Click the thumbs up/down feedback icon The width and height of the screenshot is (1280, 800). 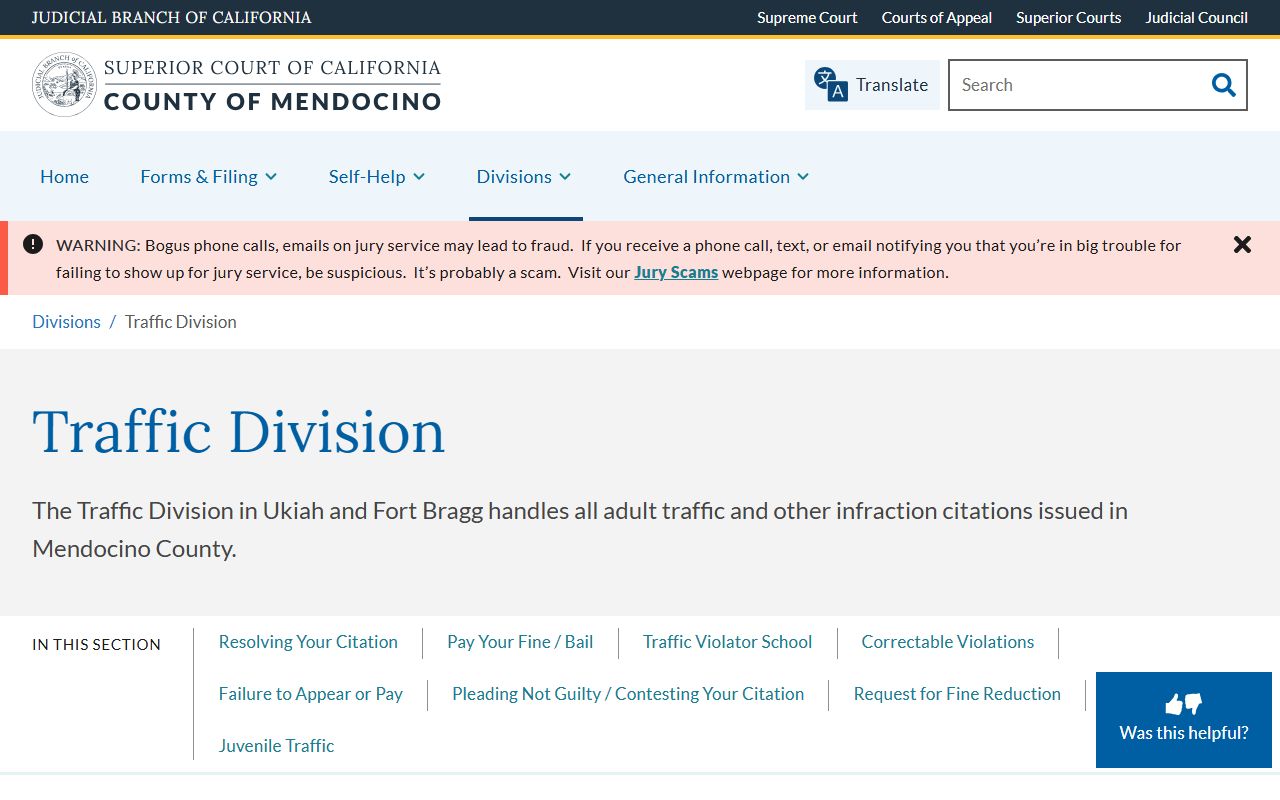(1184, 704)
